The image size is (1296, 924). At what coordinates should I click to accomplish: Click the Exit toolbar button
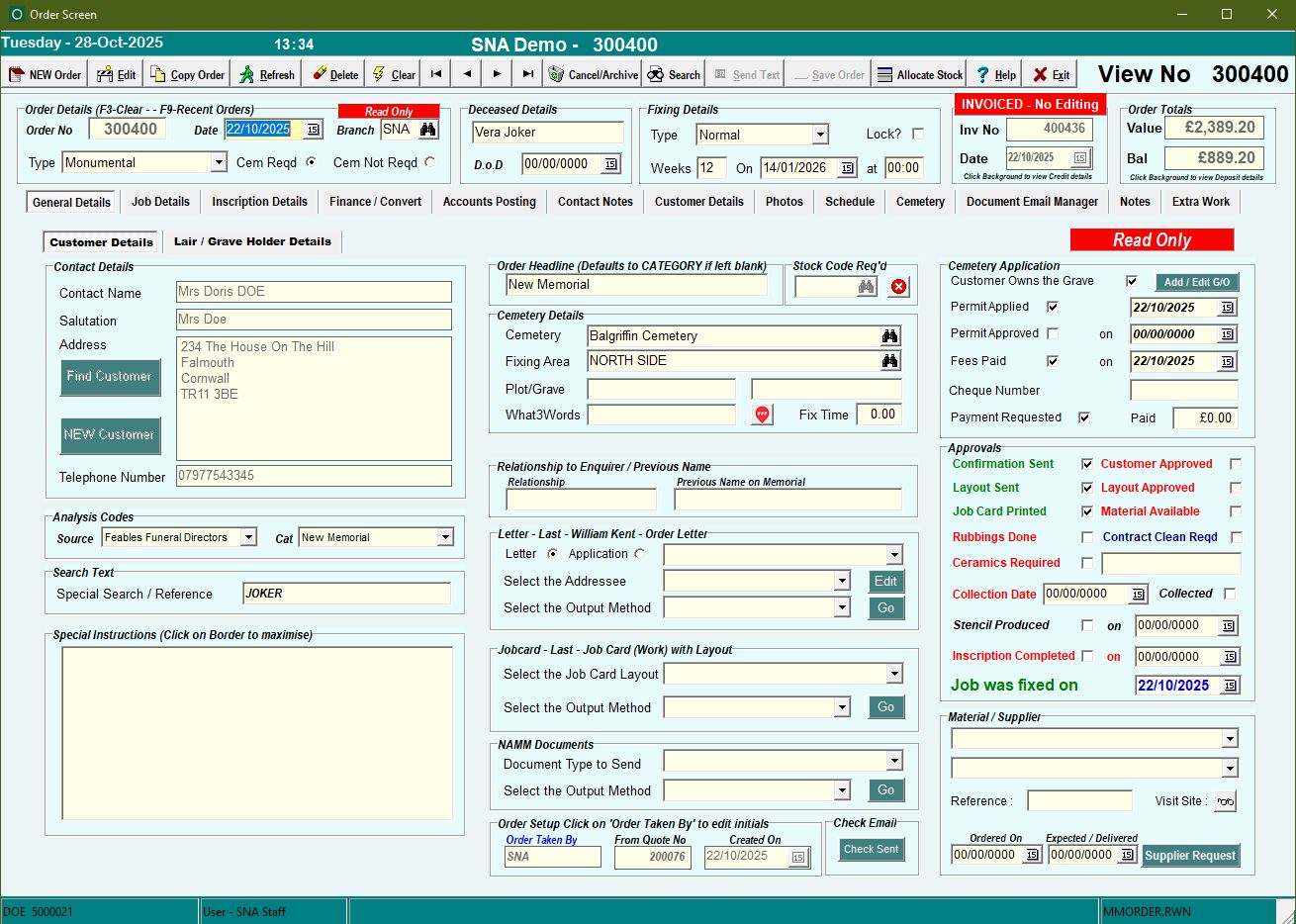(x=1051, y=74)
